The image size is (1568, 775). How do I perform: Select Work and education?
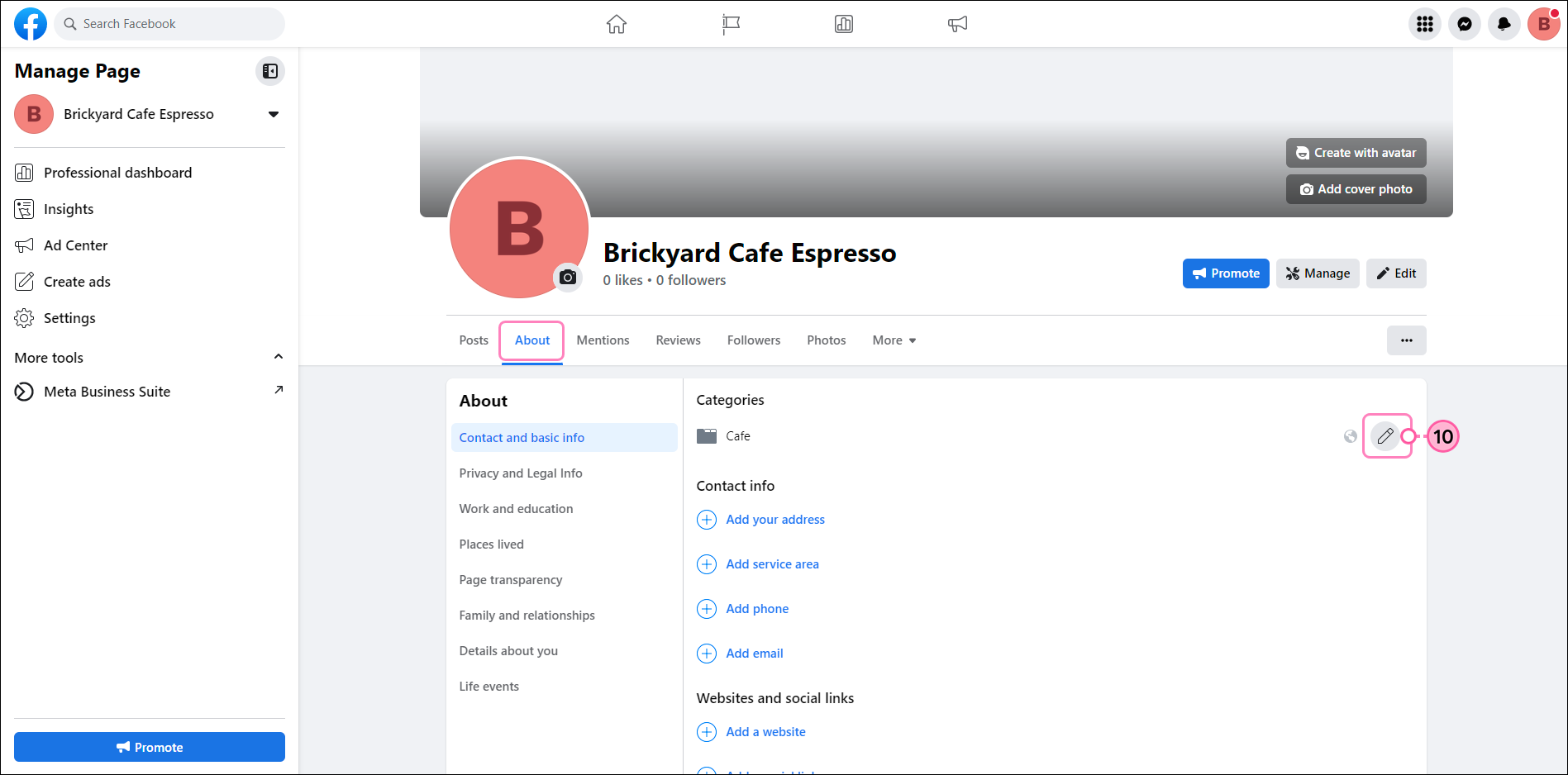click(565, 509)
